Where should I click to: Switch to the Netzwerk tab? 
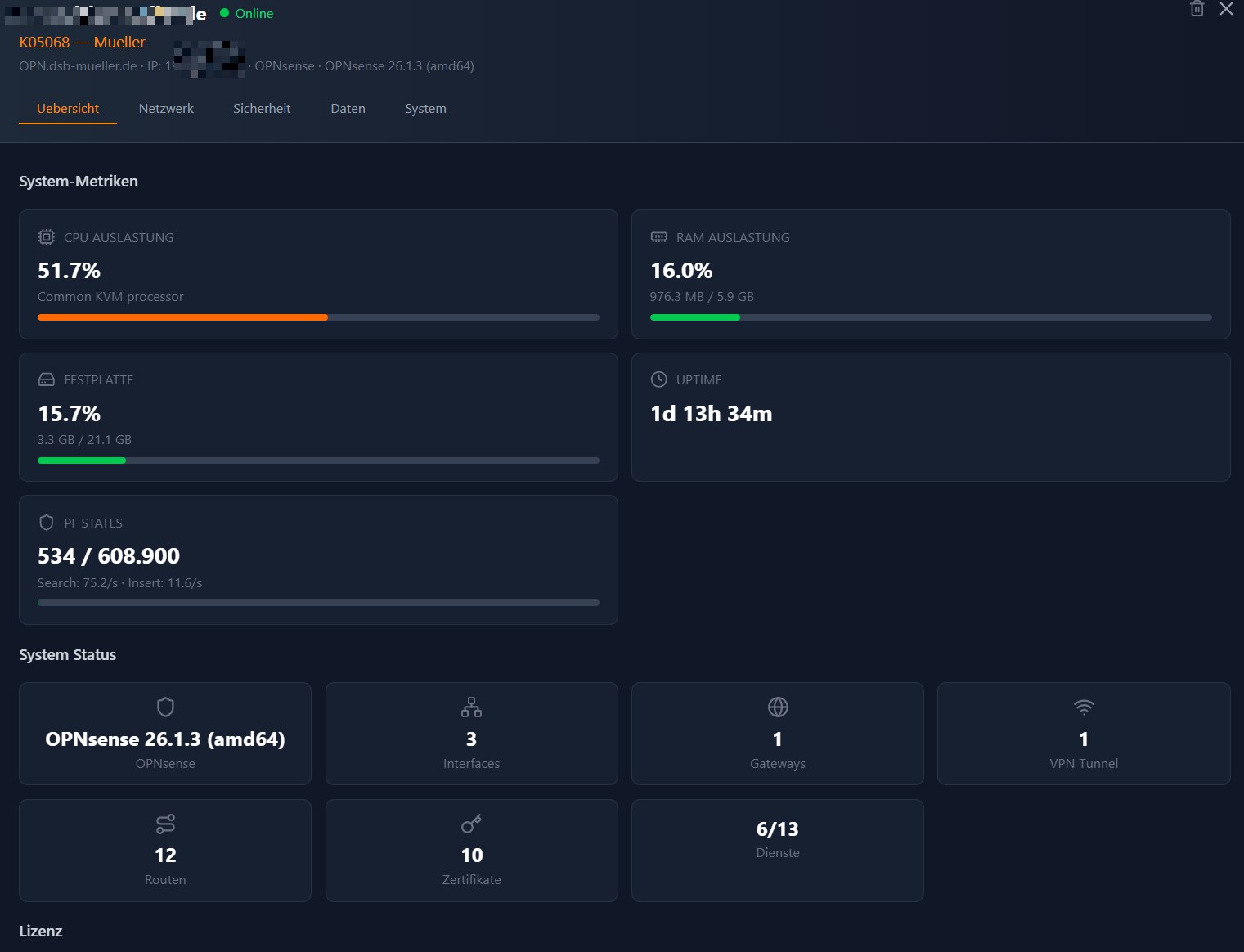click(166, 108)
